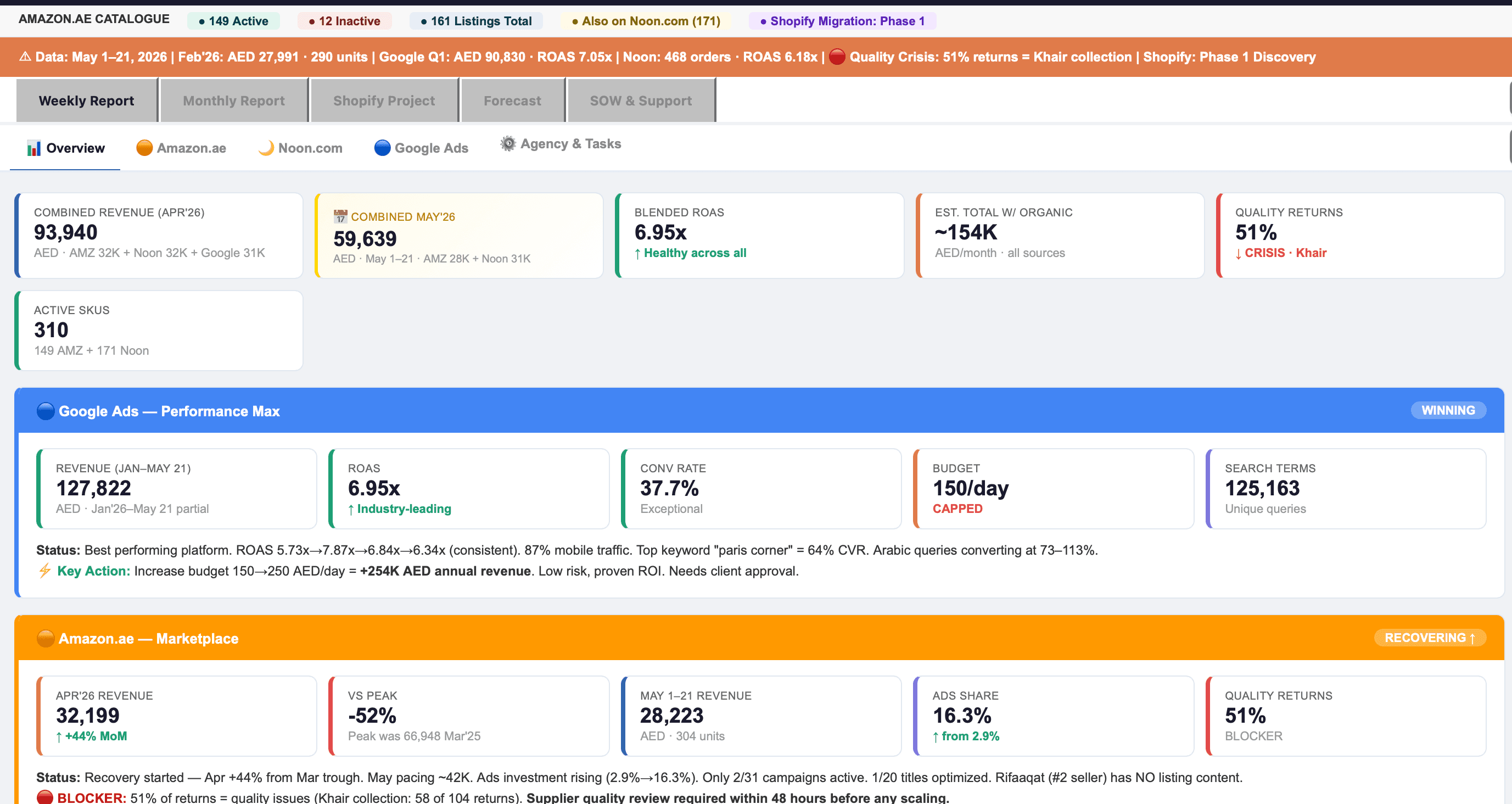
Task: Click the Amazon.ae — Marketplace heading
Action: click(x=148, y=638)
